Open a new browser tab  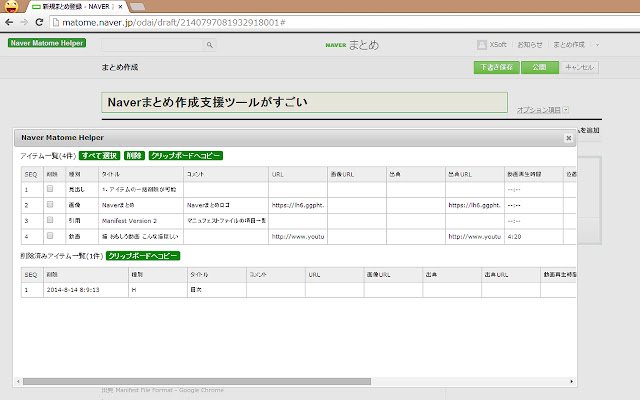tap(137, 7)
